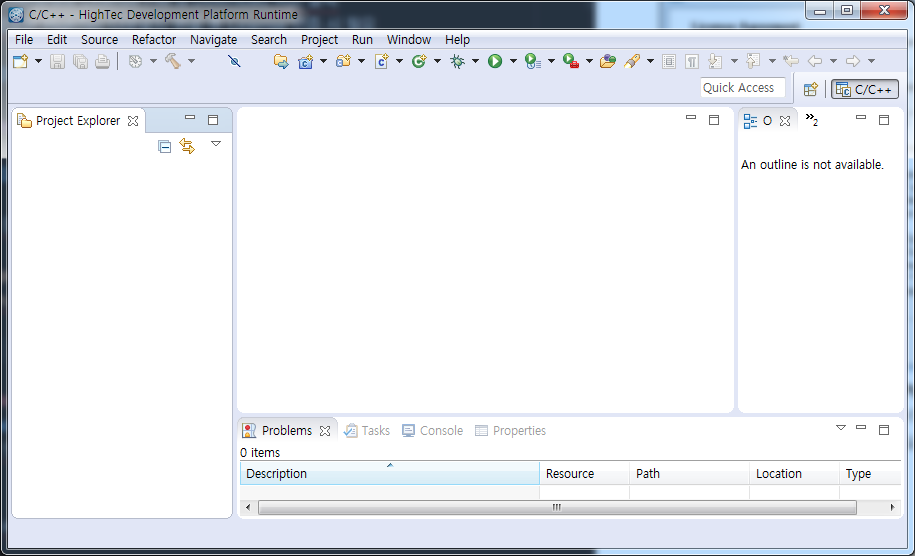Open the Help menu
This screenshot has height=556, width=915.
[x=458, y=40]
